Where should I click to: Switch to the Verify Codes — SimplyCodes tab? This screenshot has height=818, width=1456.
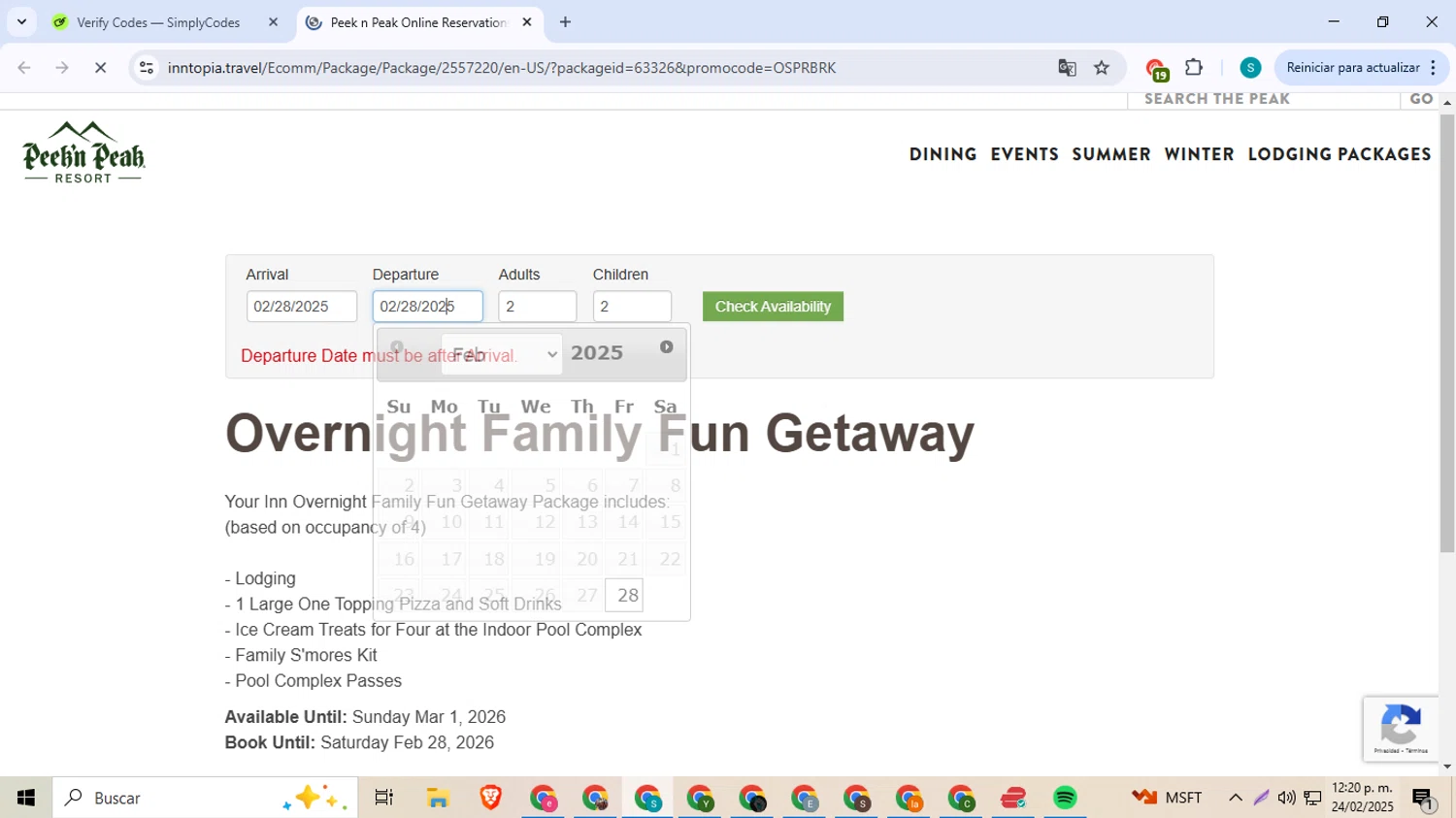pyautogui.click(x=157, y=21)
